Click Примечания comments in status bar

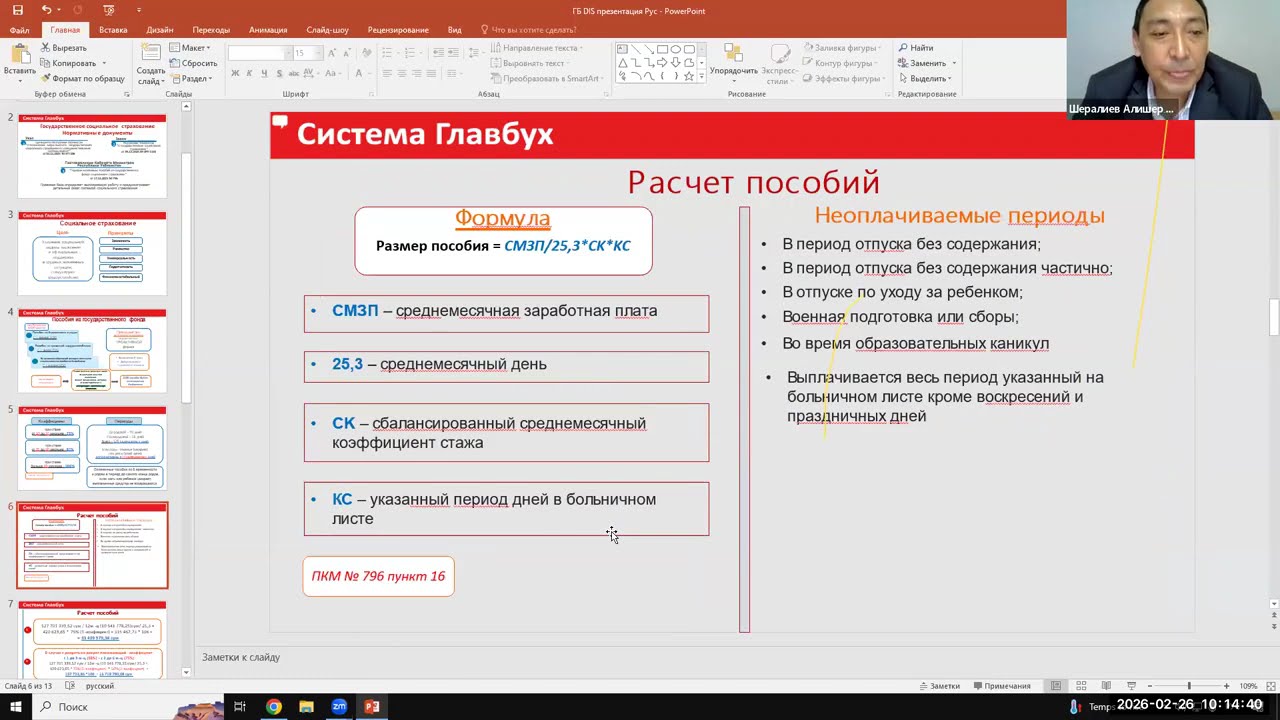coord(1001,686)
